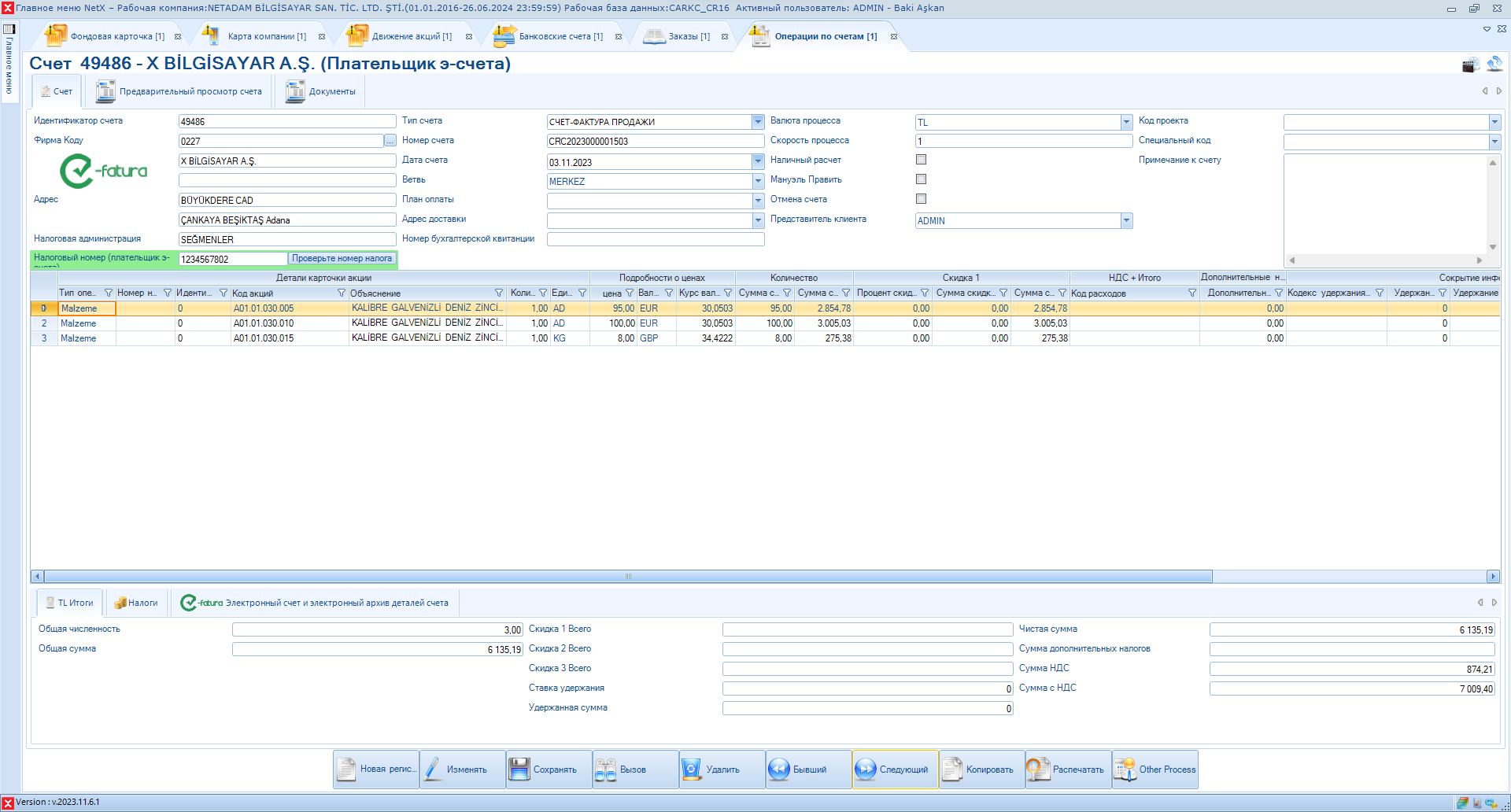Click the Распечатать print preview icon
The image size is (1511, 812).
pos(1038,770)
